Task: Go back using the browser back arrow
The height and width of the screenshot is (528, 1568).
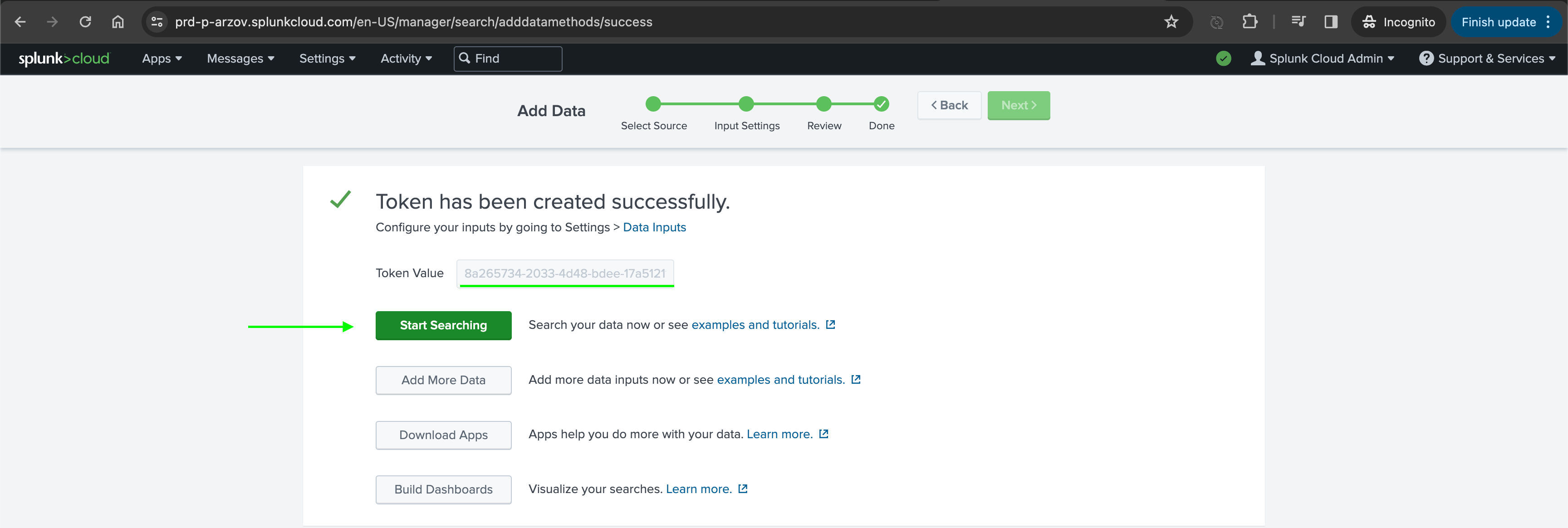Action: (20, 22)
